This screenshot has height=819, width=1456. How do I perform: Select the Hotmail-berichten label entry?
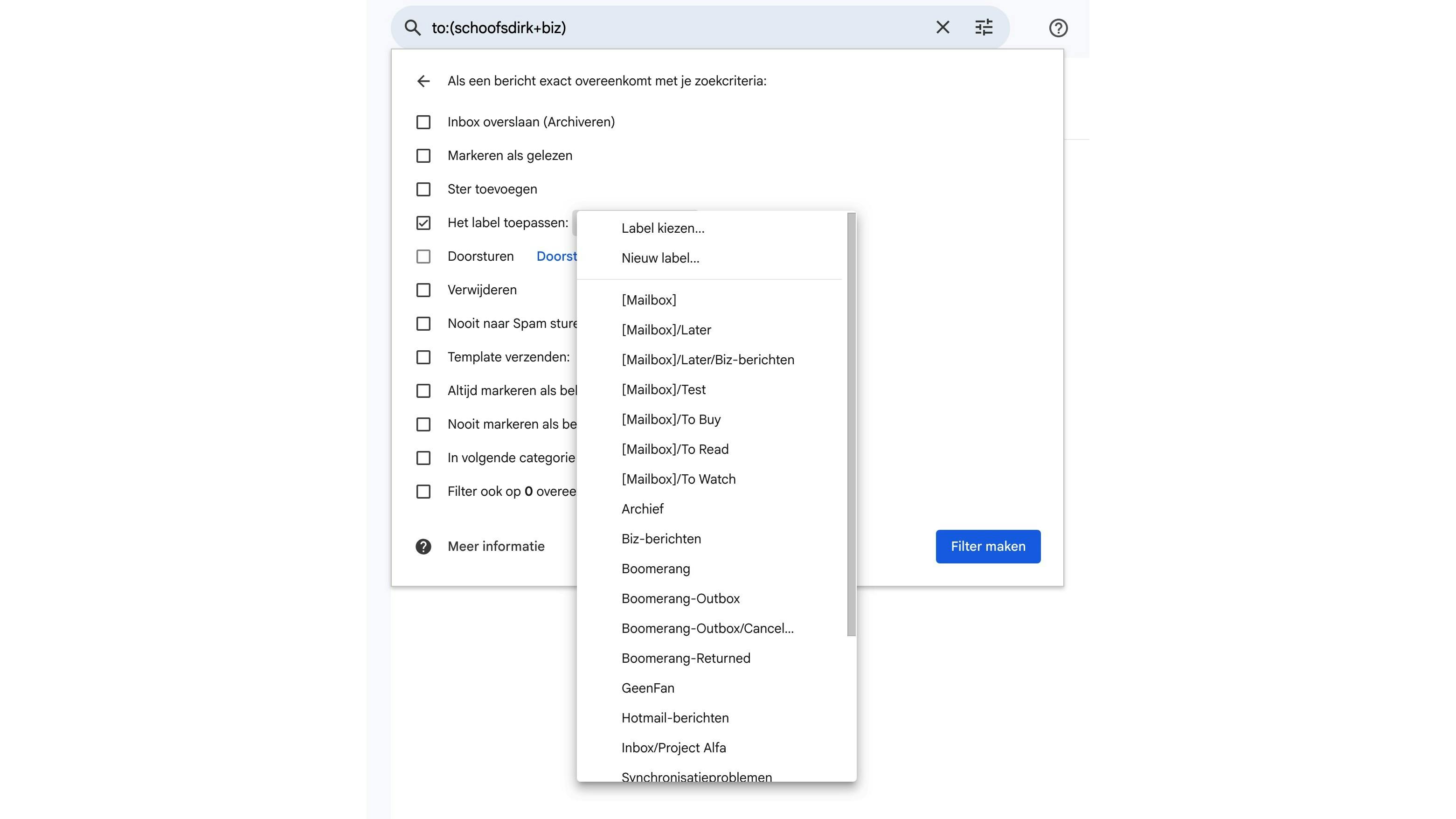click(x=675, y=718)
